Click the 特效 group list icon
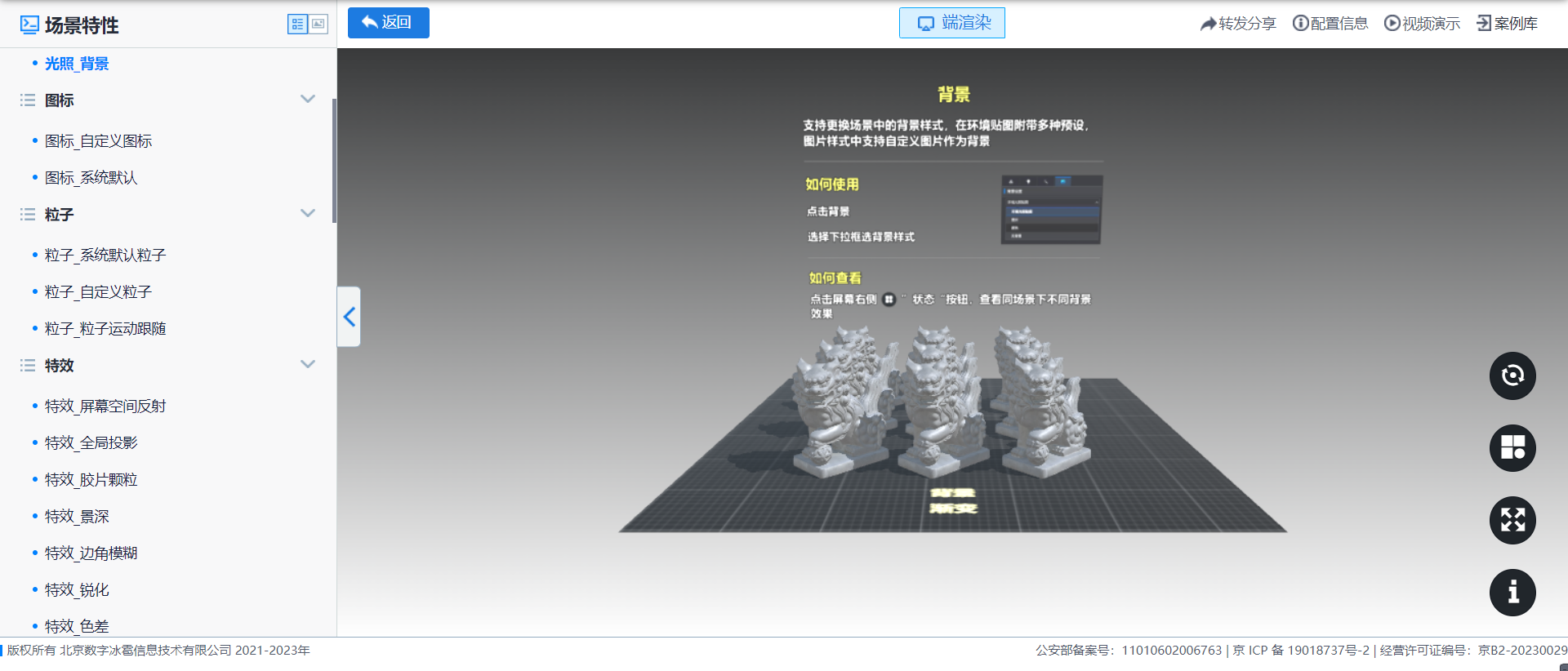Viewport: 1568px width, 671px height. 28,366
